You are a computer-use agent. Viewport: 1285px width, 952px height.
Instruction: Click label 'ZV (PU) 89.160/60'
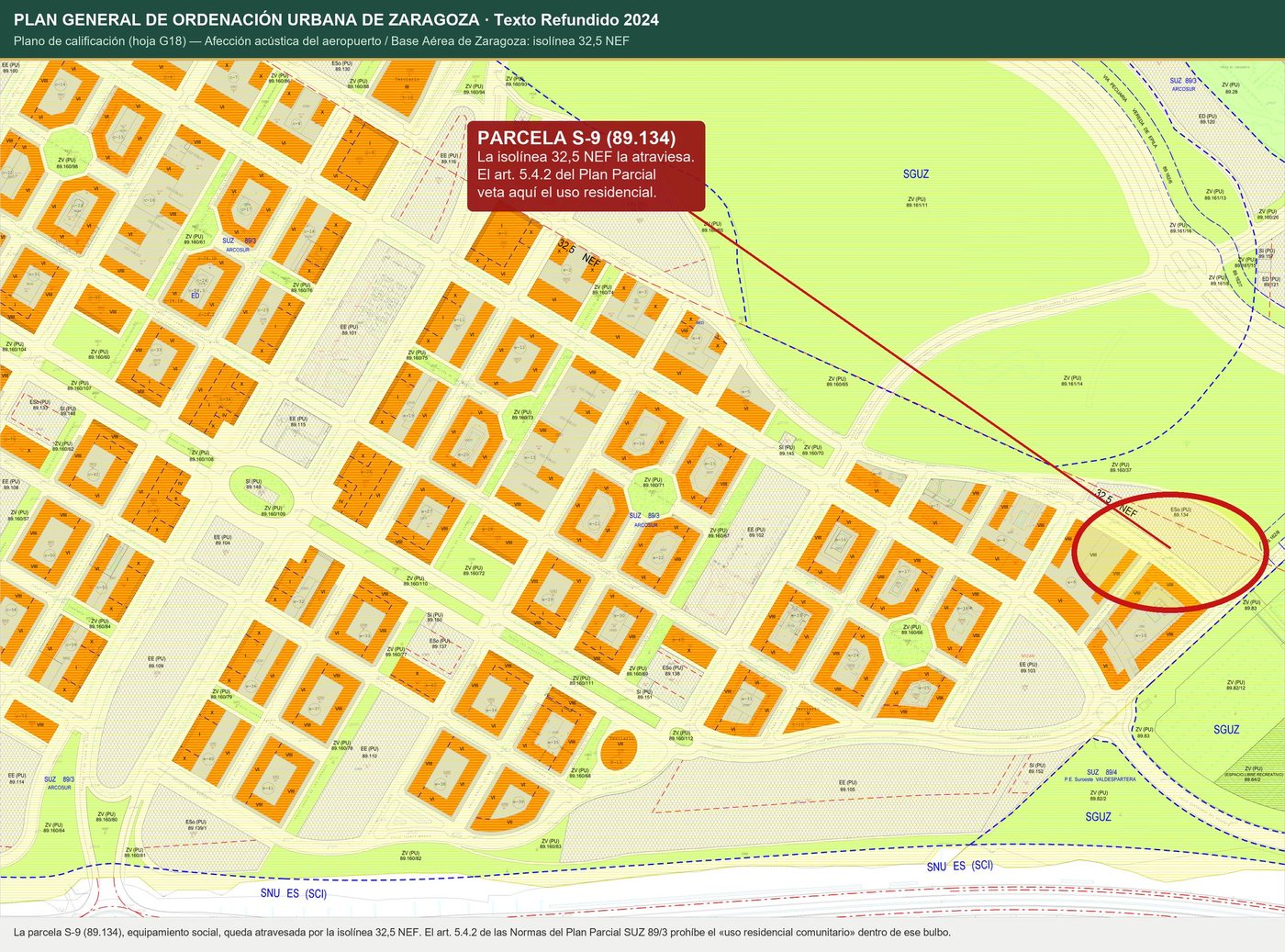[x=98, y=353]
